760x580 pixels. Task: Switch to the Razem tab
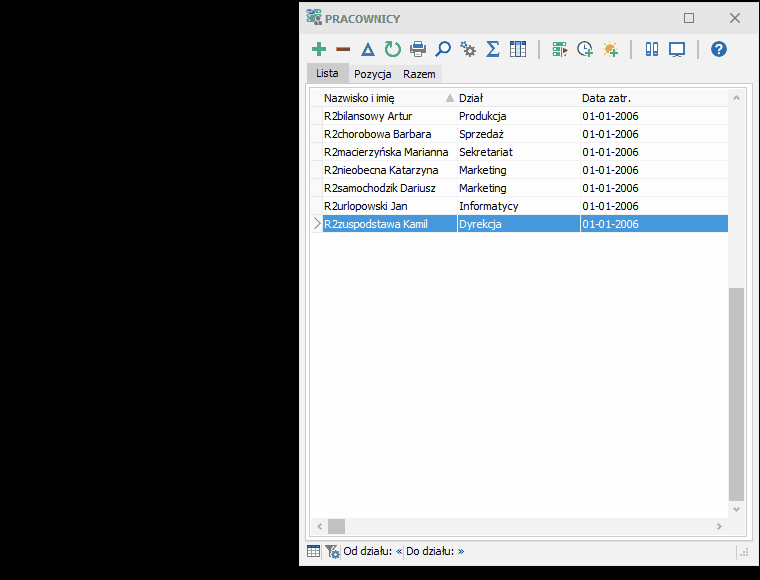(x=419, y=74)
